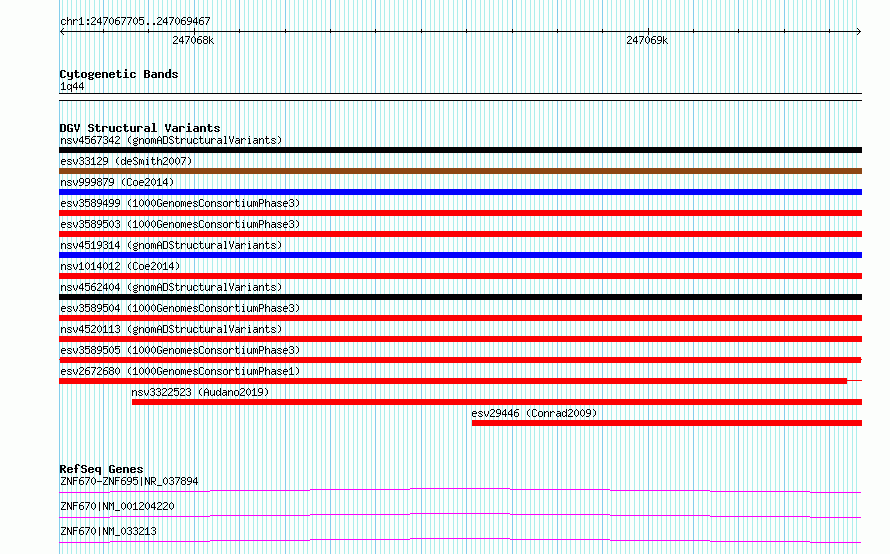Click nsv4520113 gnomAD variant label
The image size is (890, 554).
(x=171, y=329)
